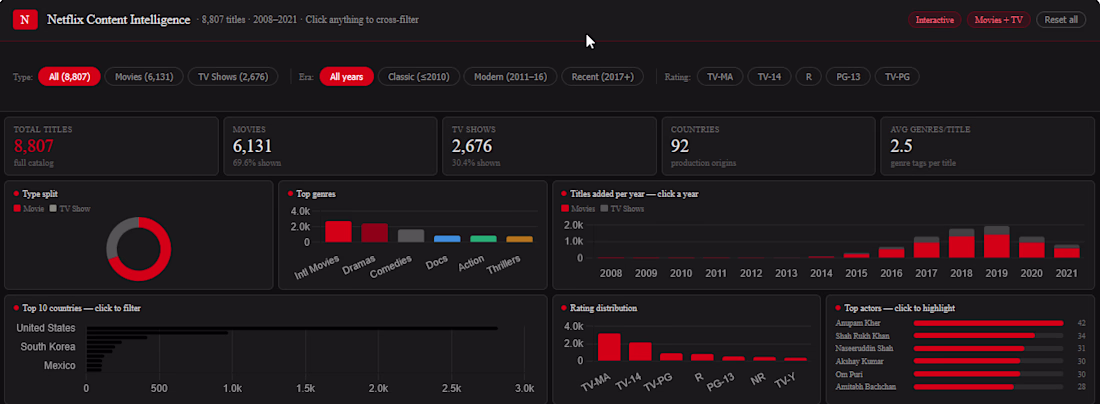Click the 2021 bar in Titles added
This screenshot has width=1100, height=404.
click(x=1066, y=251)
